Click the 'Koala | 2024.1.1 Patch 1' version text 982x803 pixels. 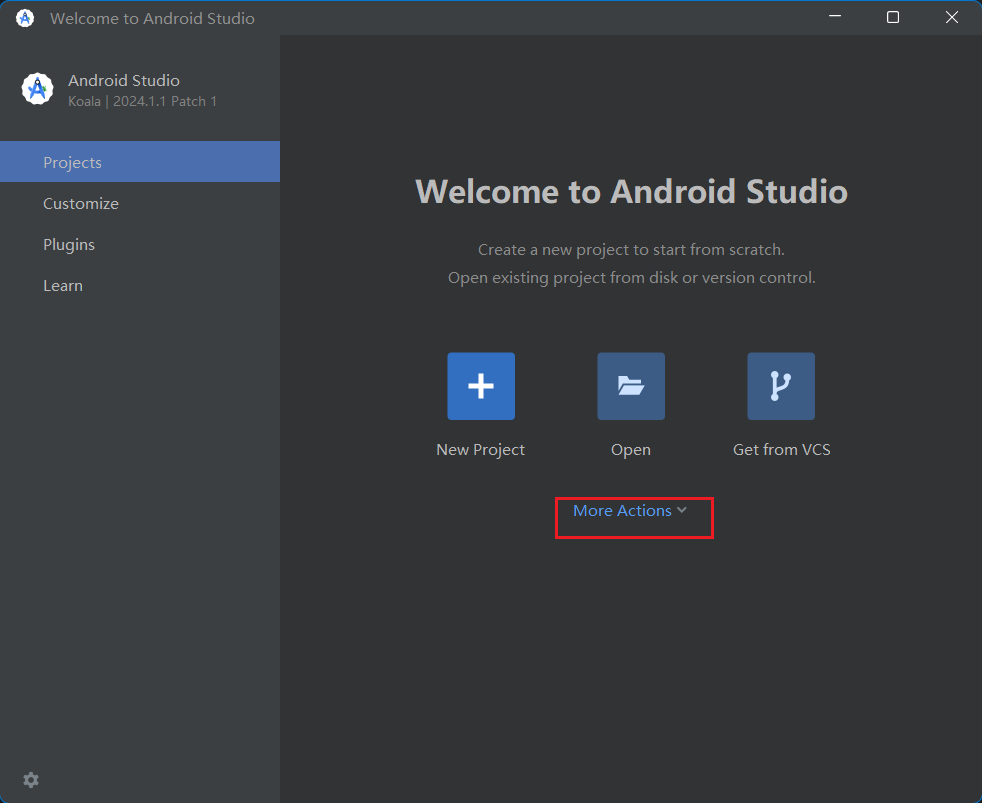(142, 101)
